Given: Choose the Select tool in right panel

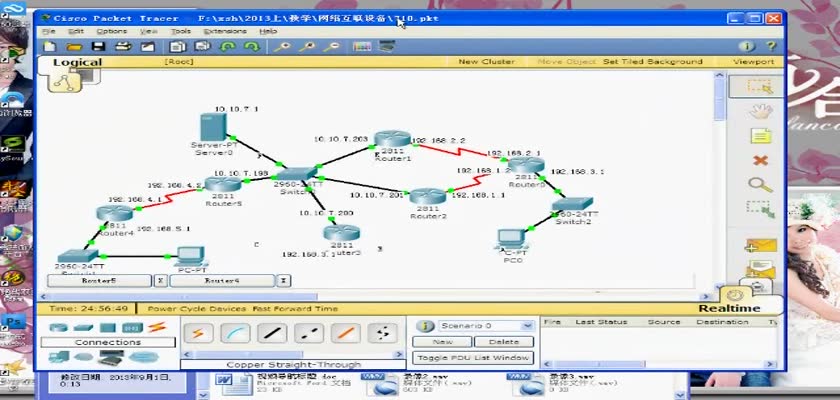Looking at the screenshot, I should [760, 87].
